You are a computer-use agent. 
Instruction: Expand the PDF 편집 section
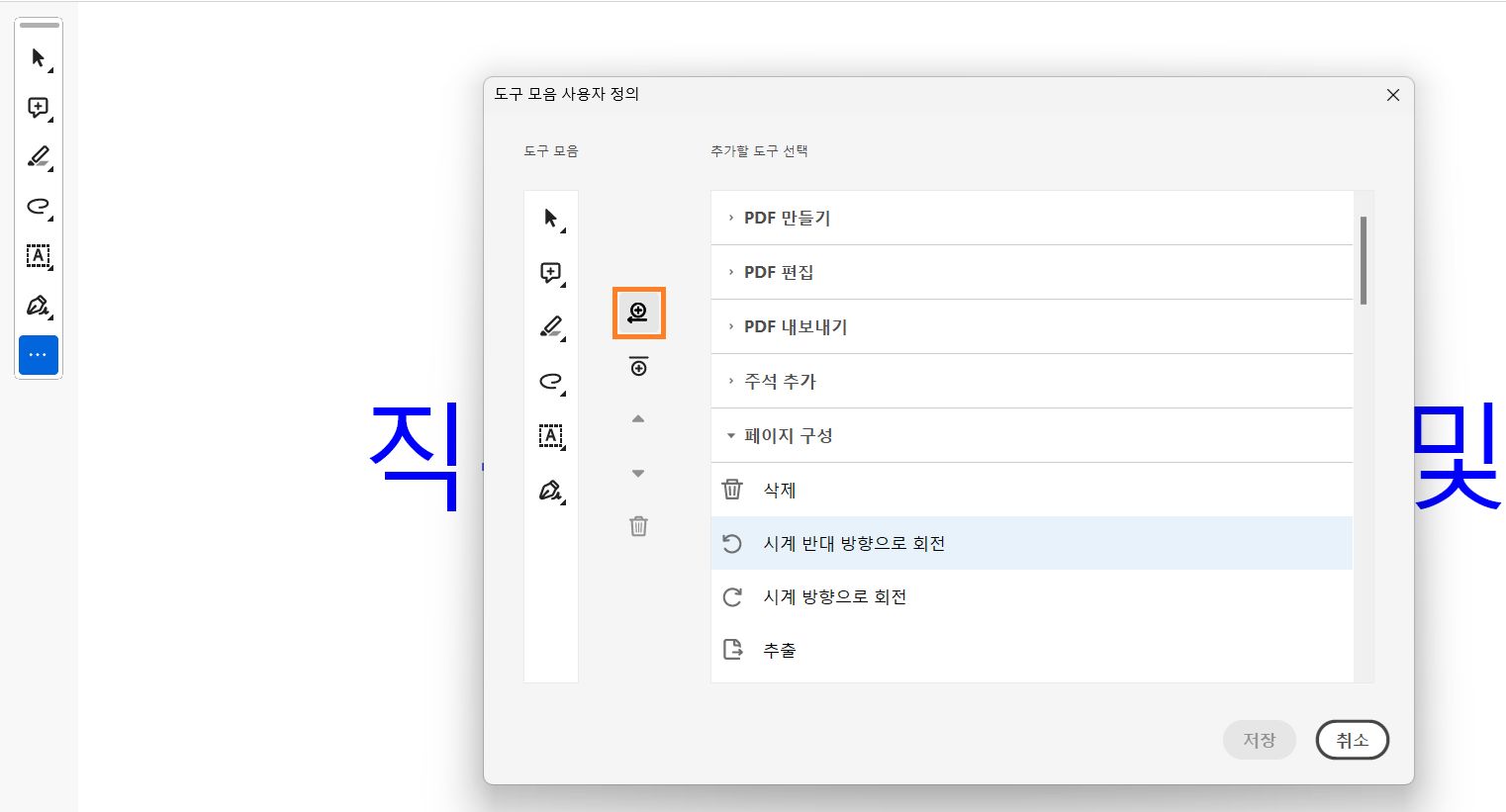tap(779, 271)
